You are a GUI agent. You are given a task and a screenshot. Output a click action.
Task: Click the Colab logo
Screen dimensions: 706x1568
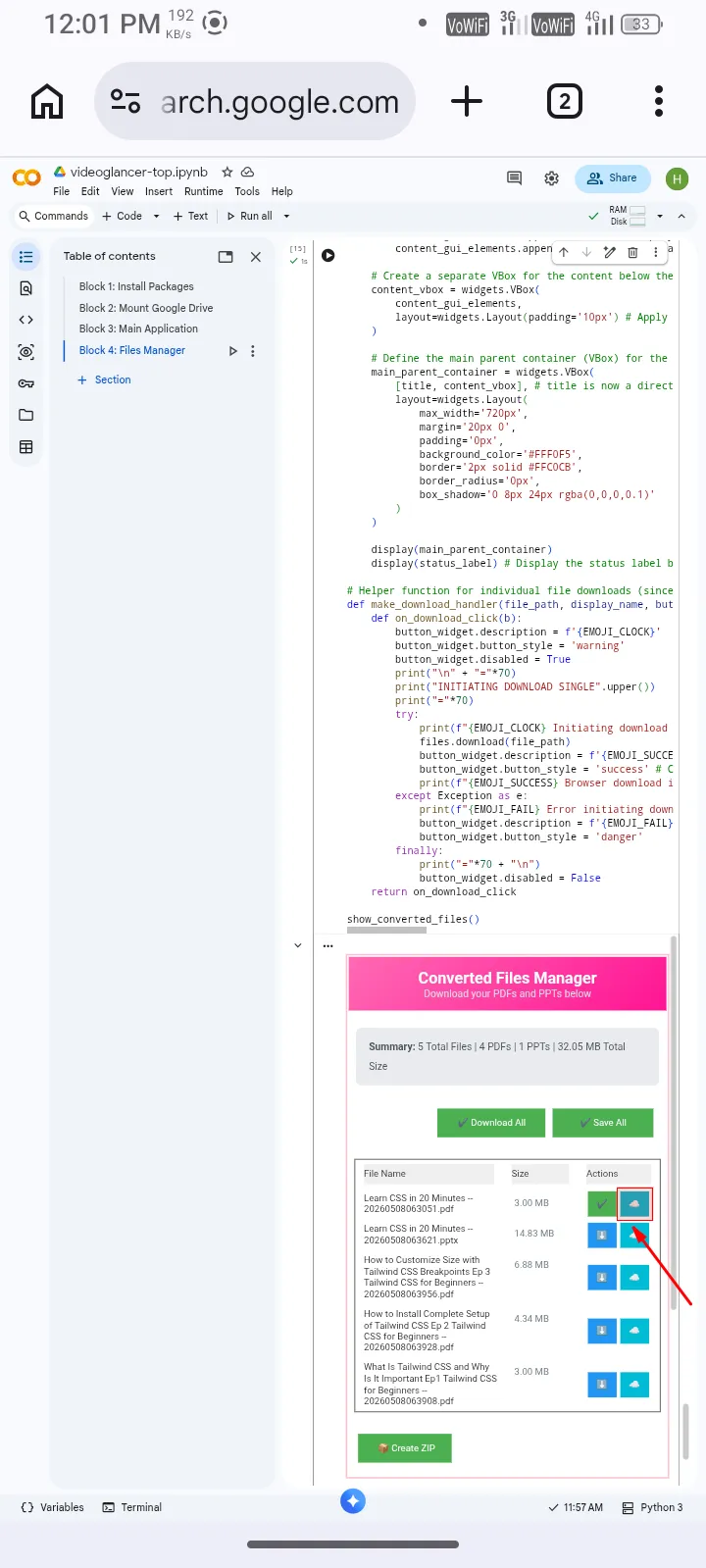[26, 178]
